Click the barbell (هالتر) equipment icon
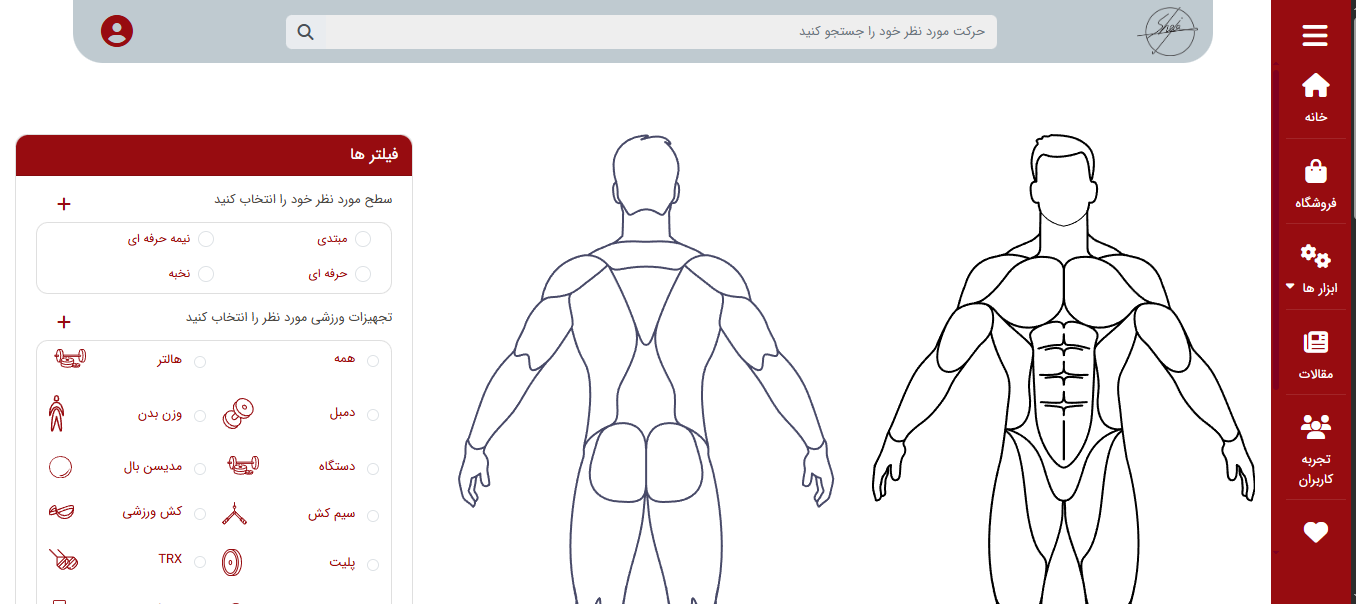Viewport: 1356px width, 604px height. [x=70, y=358]
